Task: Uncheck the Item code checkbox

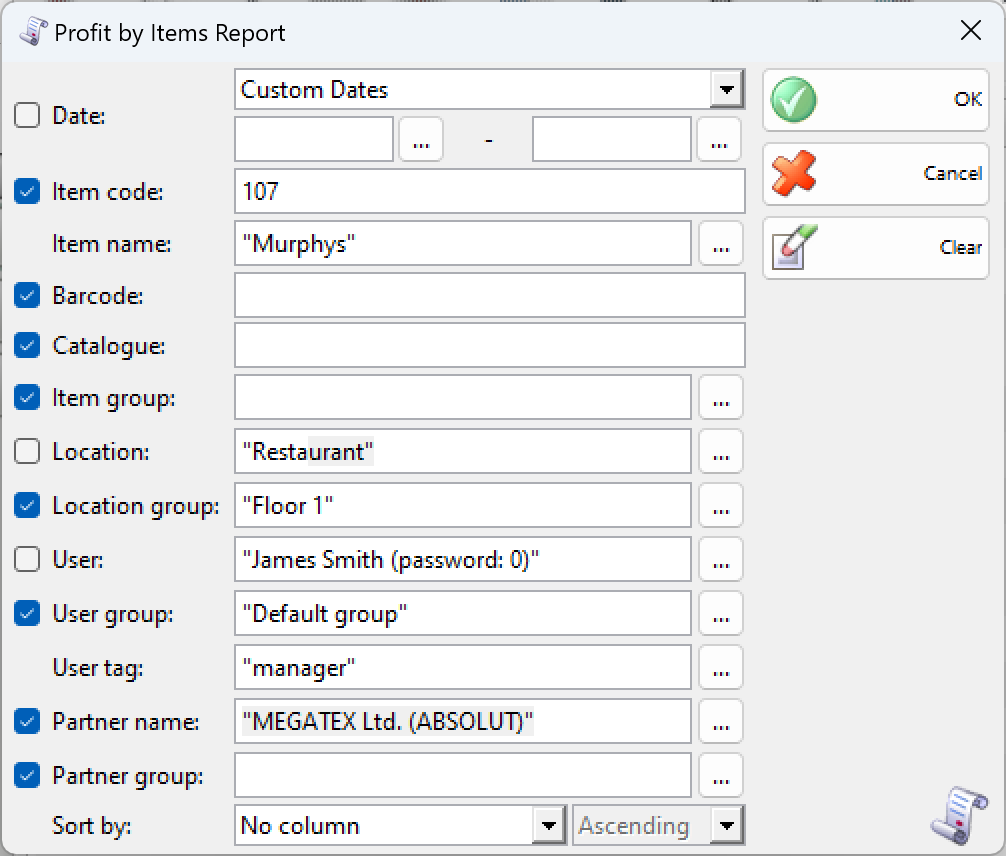Action: [27, 191]
